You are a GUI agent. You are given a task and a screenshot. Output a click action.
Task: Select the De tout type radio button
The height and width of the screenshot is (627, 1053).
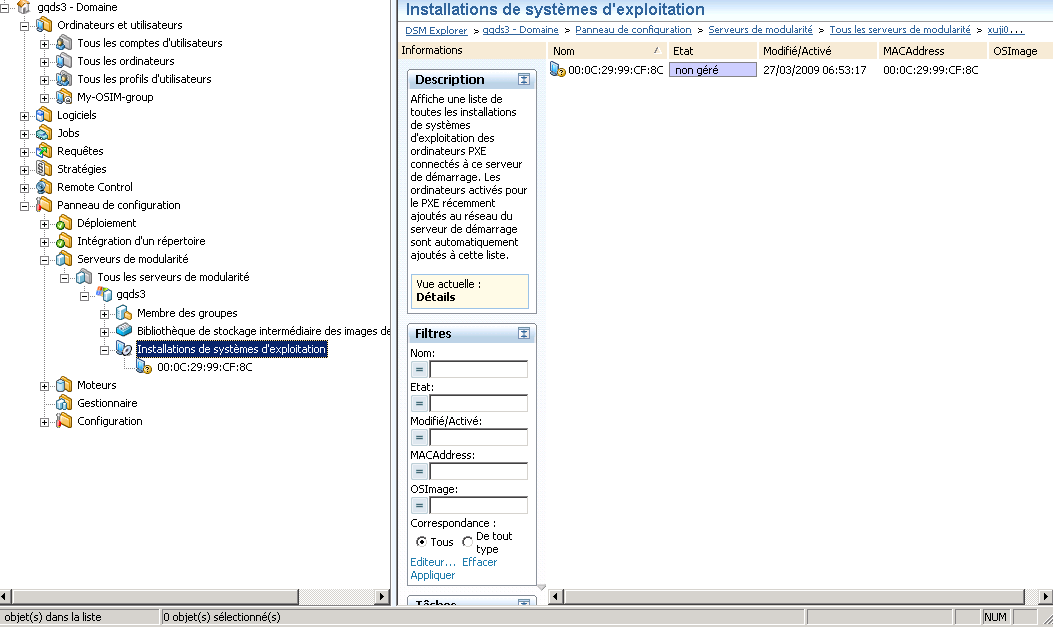(467, 541)
